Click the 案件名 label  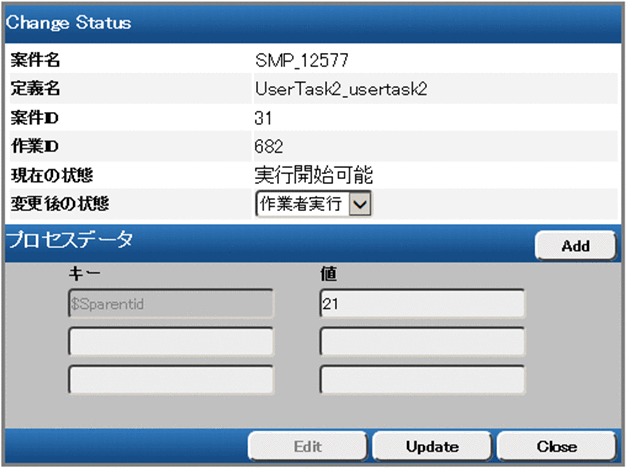point(35,60)
